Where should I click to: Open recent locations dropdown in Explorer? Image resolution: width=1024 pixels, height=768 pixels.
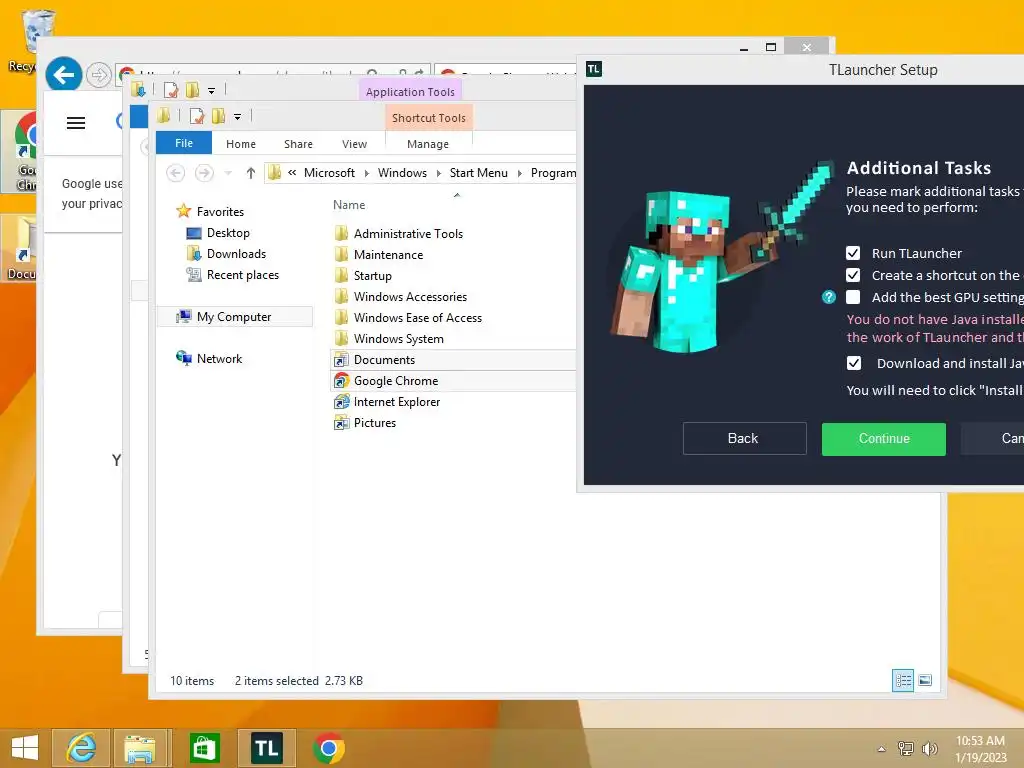click(x=229, y=173)
